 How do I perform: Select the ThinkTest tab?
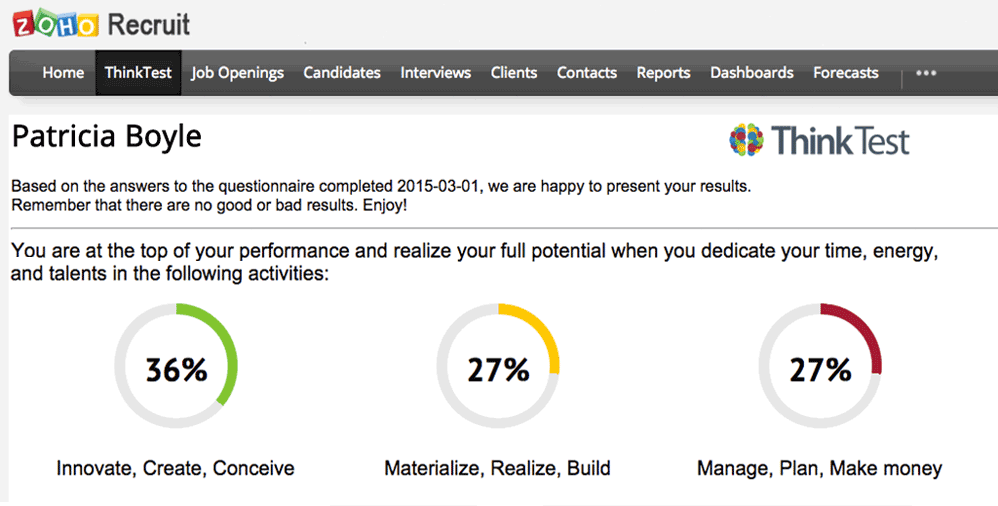click(x=138, y=73)
